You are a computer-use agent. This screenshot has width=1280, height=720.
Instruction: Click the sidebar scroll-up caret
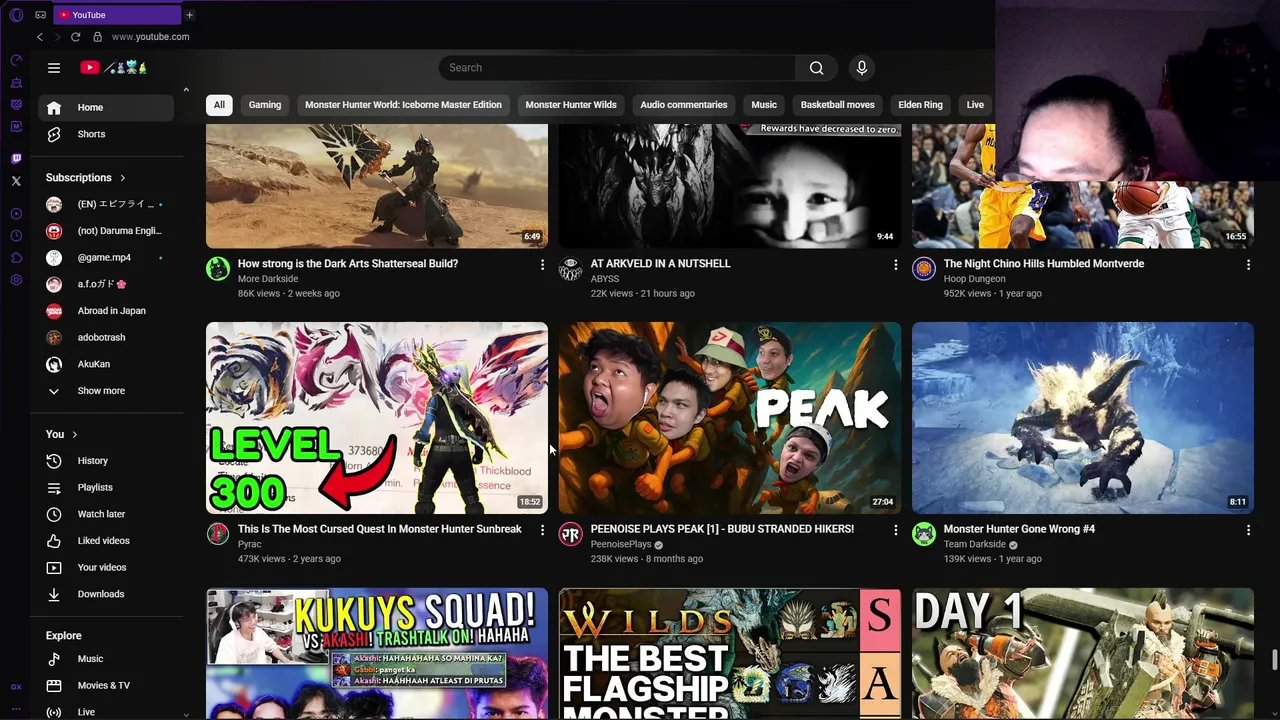[x=186, y=91]
